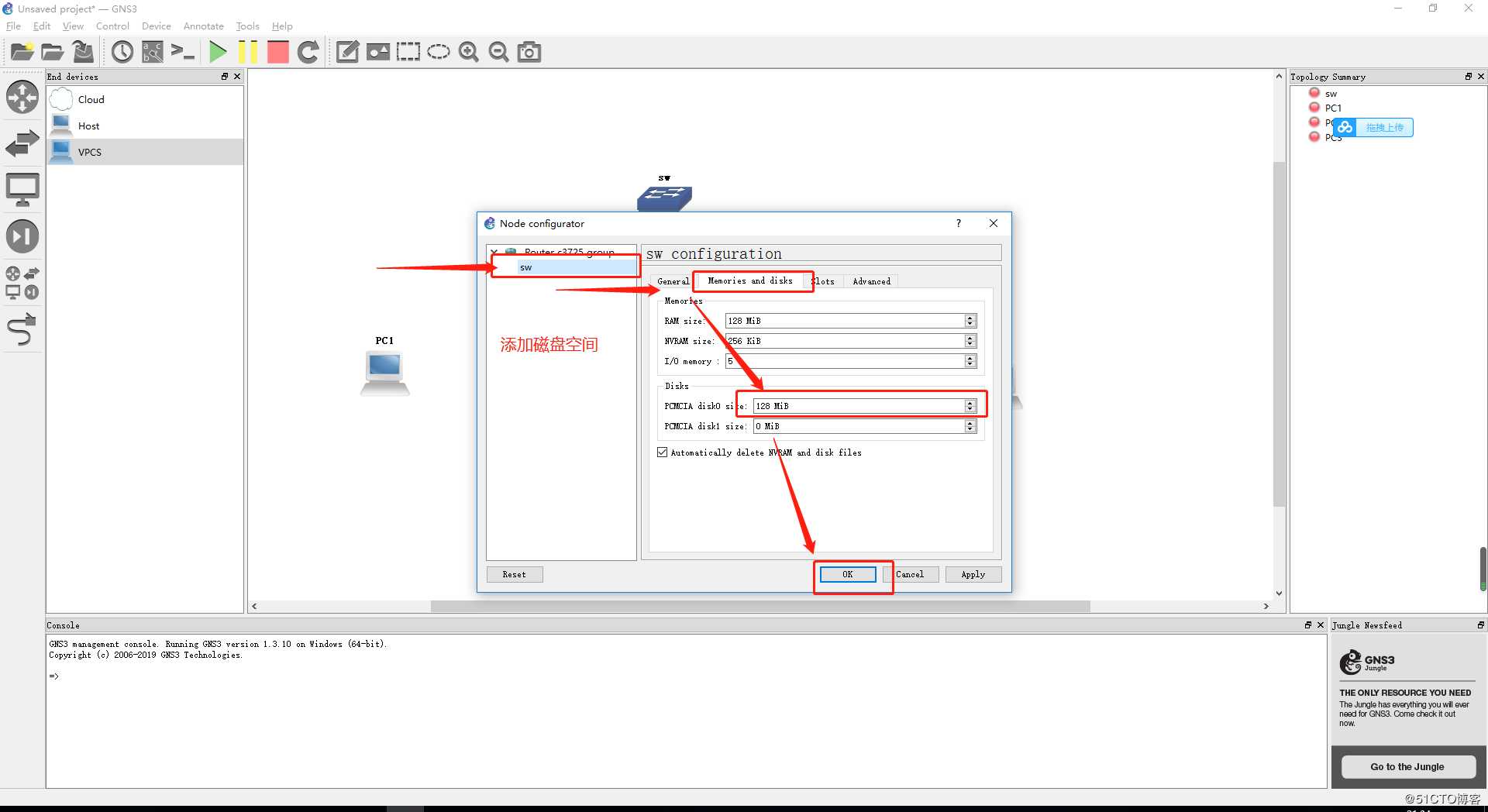Open the Edit menu
This screenshot has width=1488, height=812.
42,26
